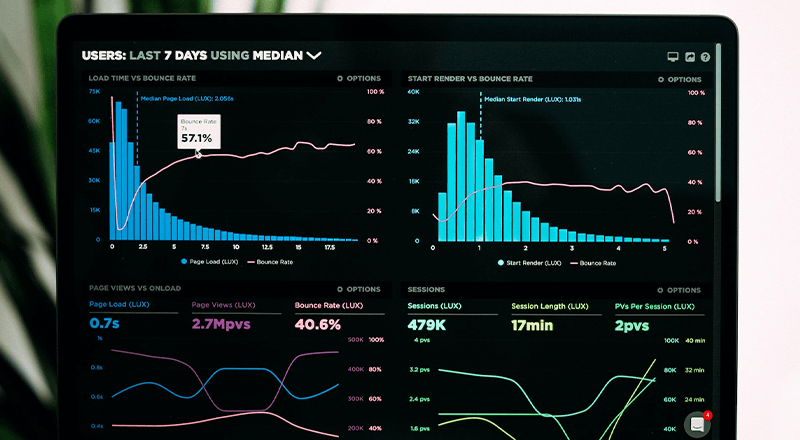Click the monitor display icon in header
Screen dimensions: 800x440
click(673, 57)
